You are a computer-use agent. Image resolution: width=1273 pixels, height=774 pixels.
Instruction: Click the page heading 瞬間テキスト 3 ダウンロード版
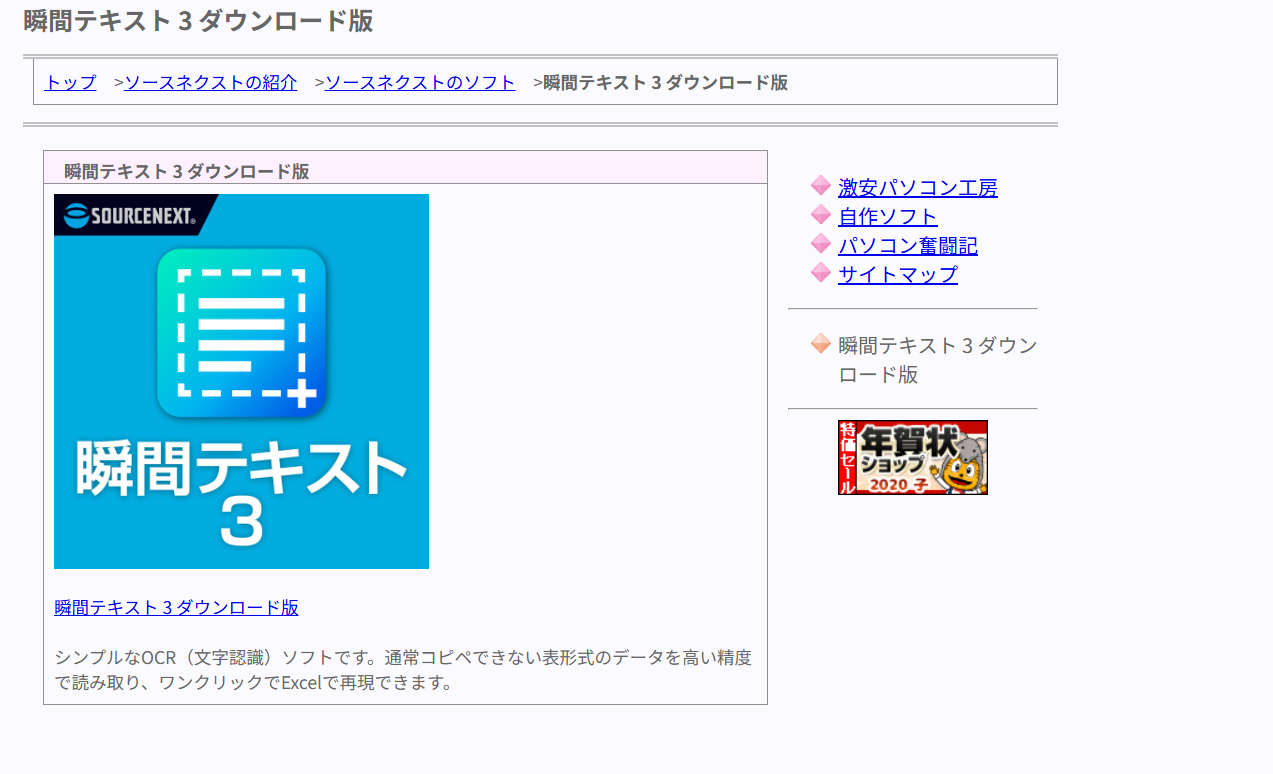[x=198, y=20]
